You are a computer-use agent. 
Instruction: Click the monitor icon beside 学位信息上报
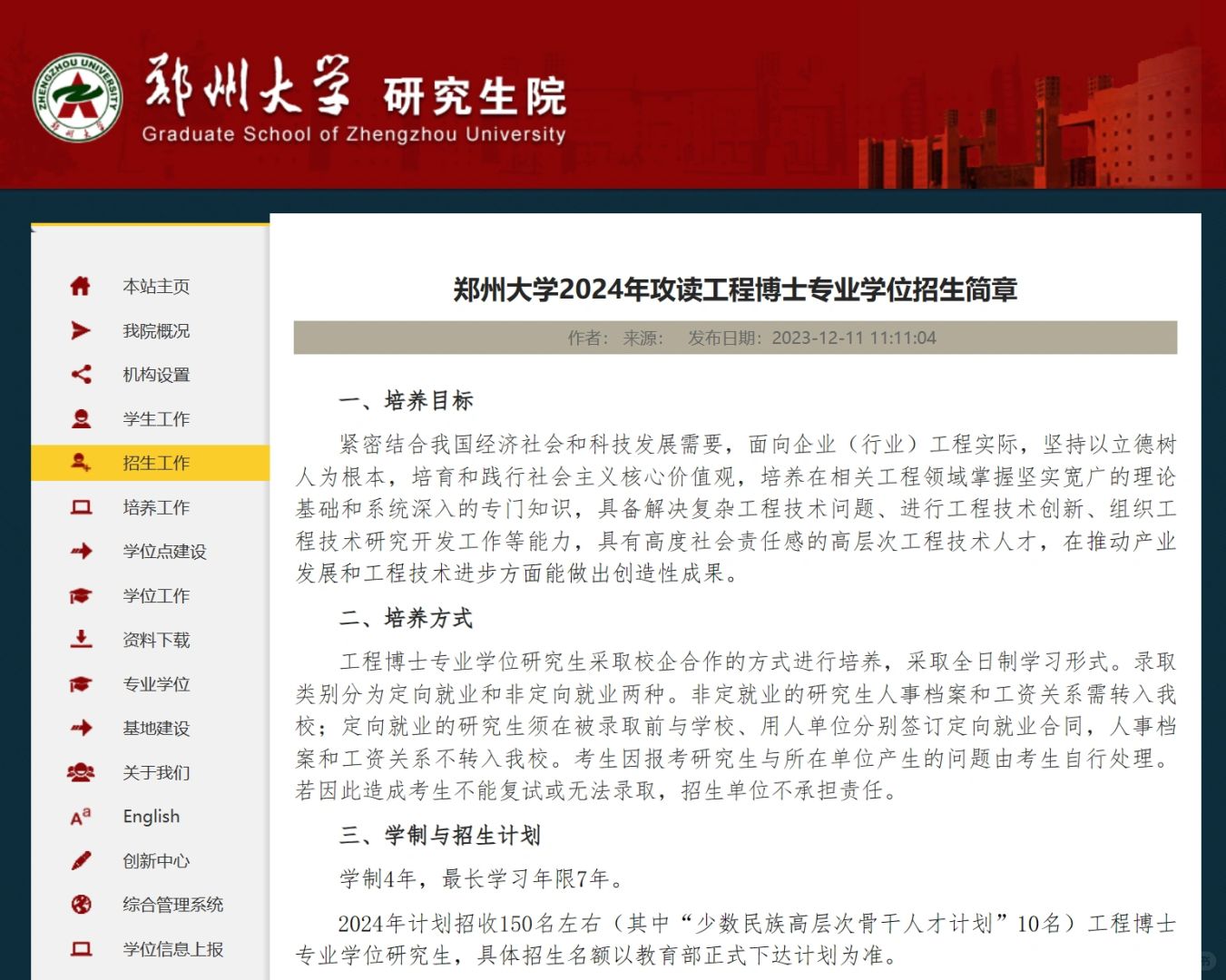(x=81, y=949)
